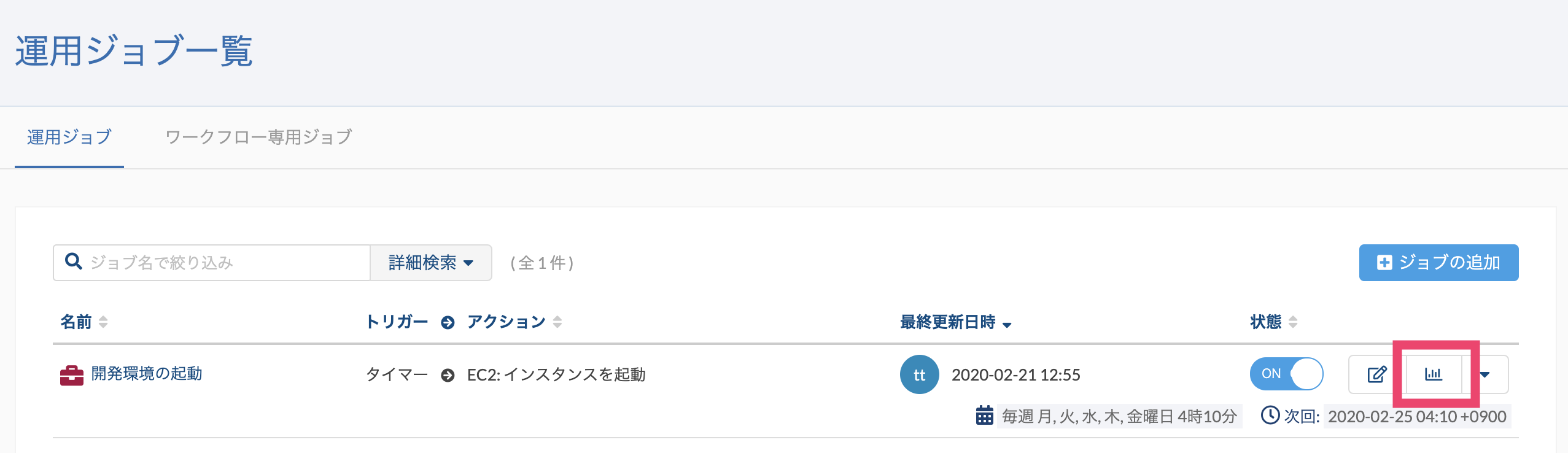Image resolution: width=1568 pixels, height=453 pixels.
Task: Click the weekly schedule calendar icon
Action: [x=985, y=416]
